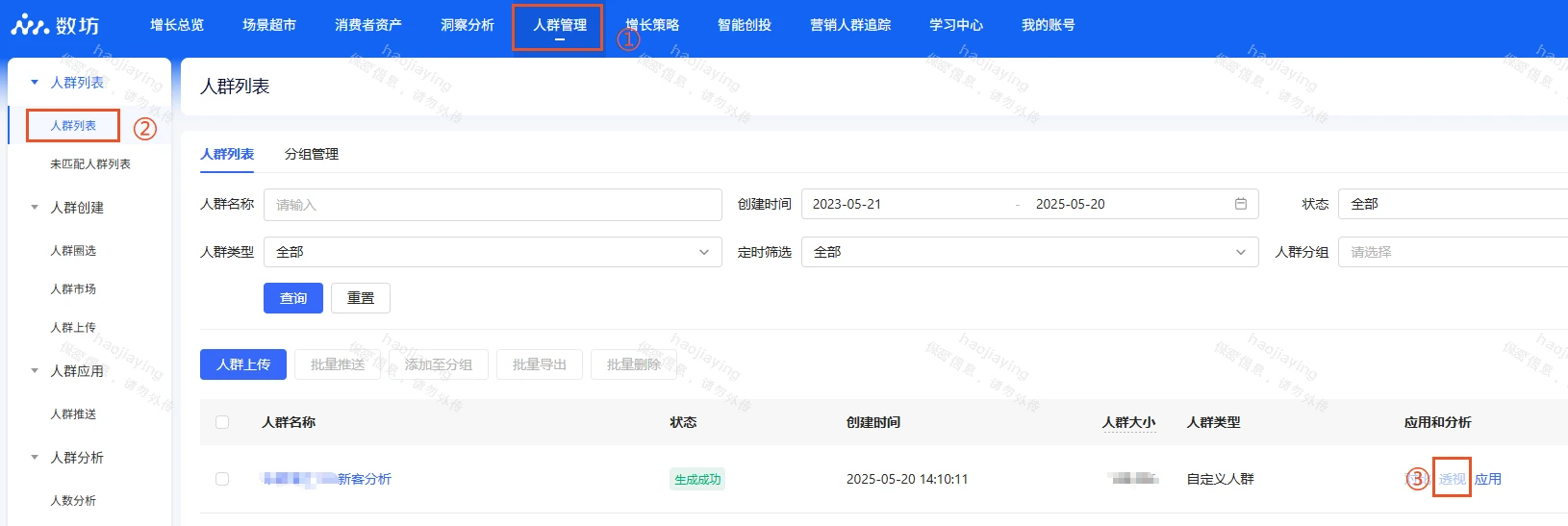Click the 状态 column header
This screenshot has width=1568, height=526.
[x=683, y=422]
